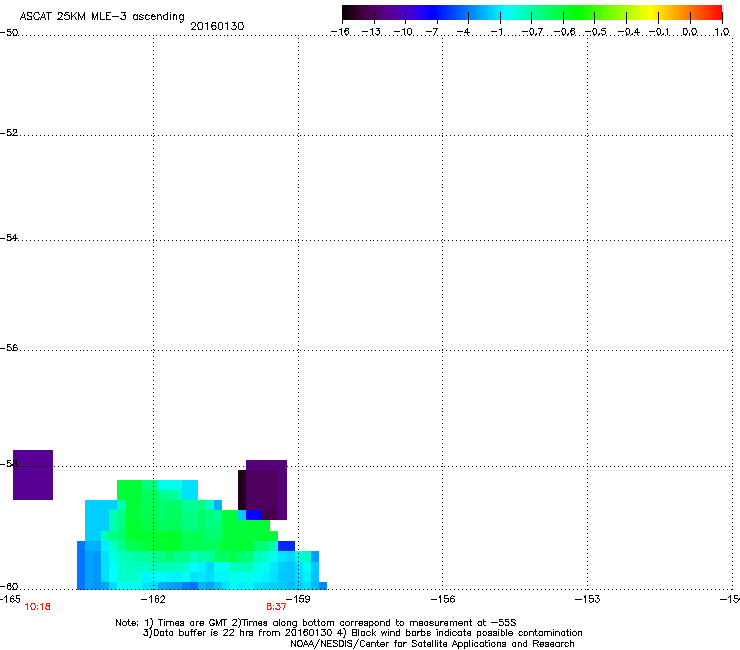This screenshot has height=650, width=740.
Task: Click the date label 20160130
Action: click(217, 26)
